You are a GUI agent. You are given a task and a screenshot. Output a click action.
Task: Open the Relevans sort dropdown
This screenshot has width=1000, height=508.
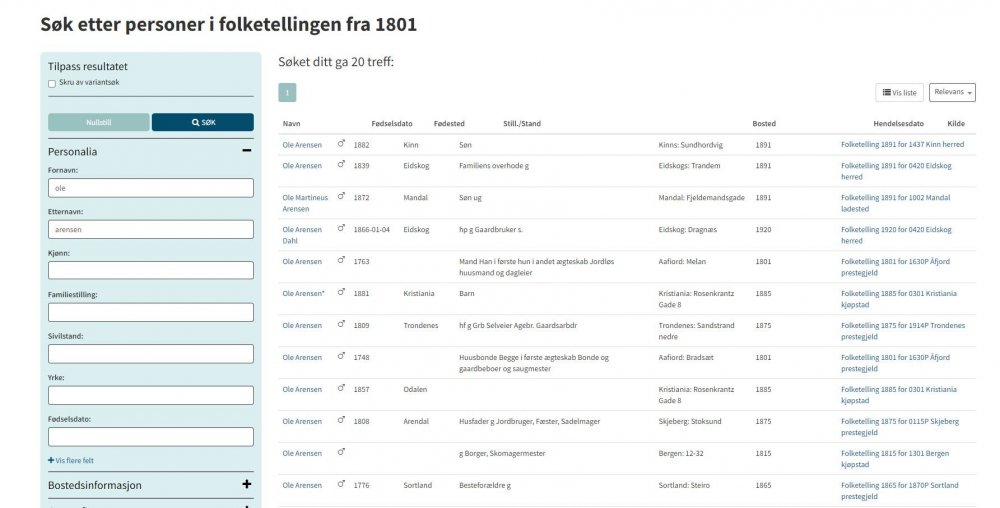[x=952, y=92]
